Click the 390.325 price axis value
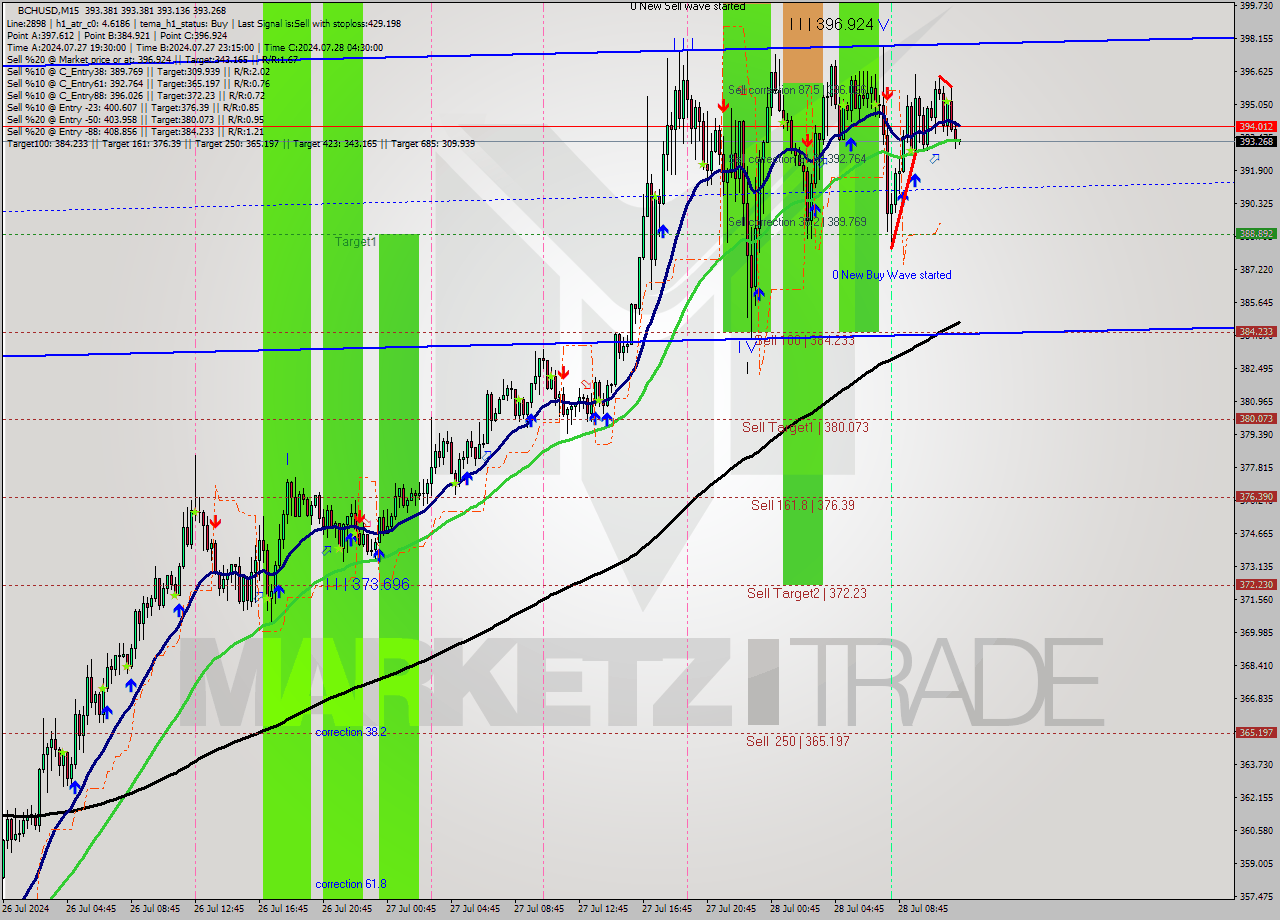1280x920 pixels. pyautogui.click(x=1256, y=204)
